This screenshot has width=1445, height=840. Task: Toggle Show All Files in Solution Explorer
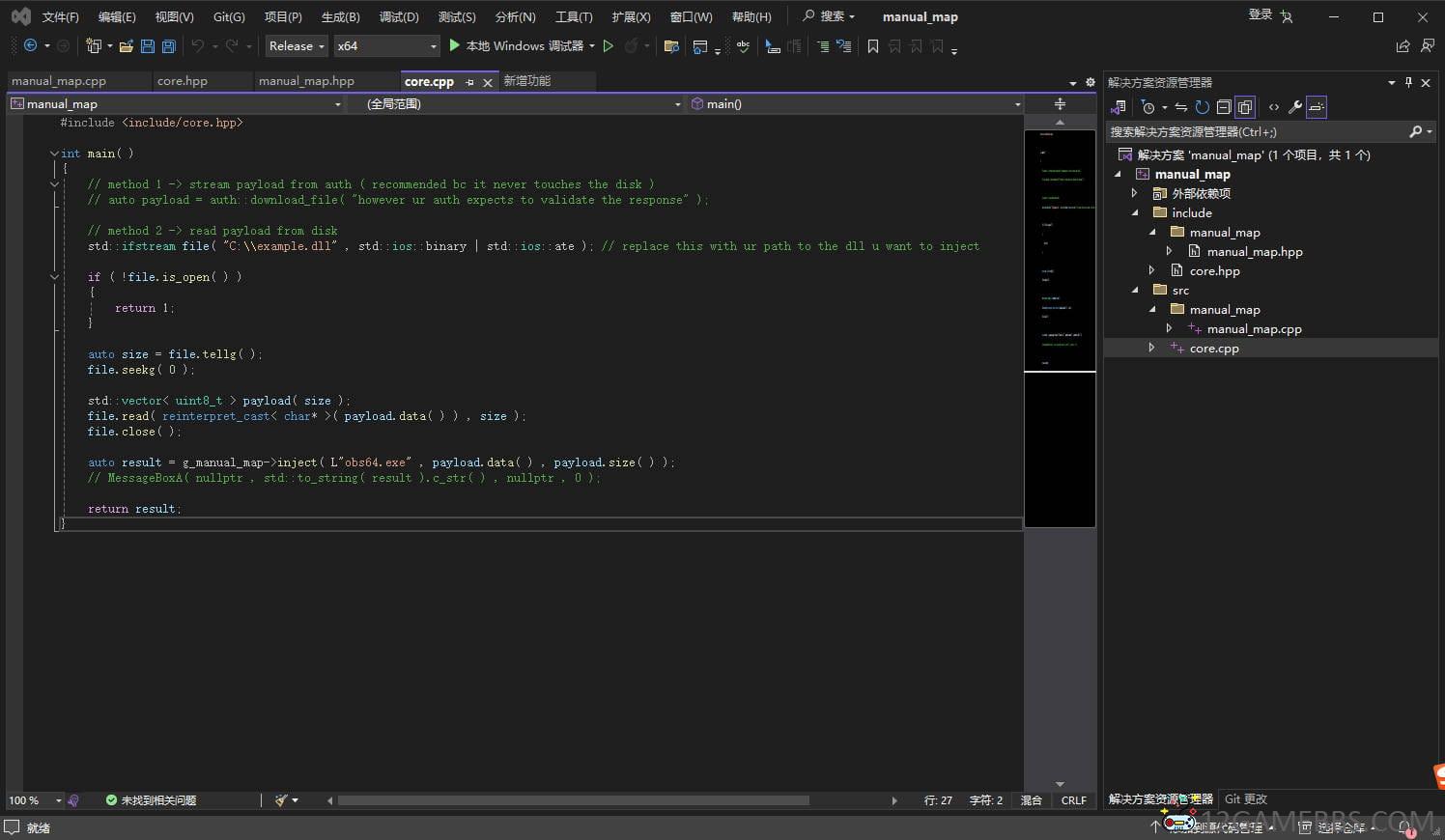click(x=1245, y=107)
